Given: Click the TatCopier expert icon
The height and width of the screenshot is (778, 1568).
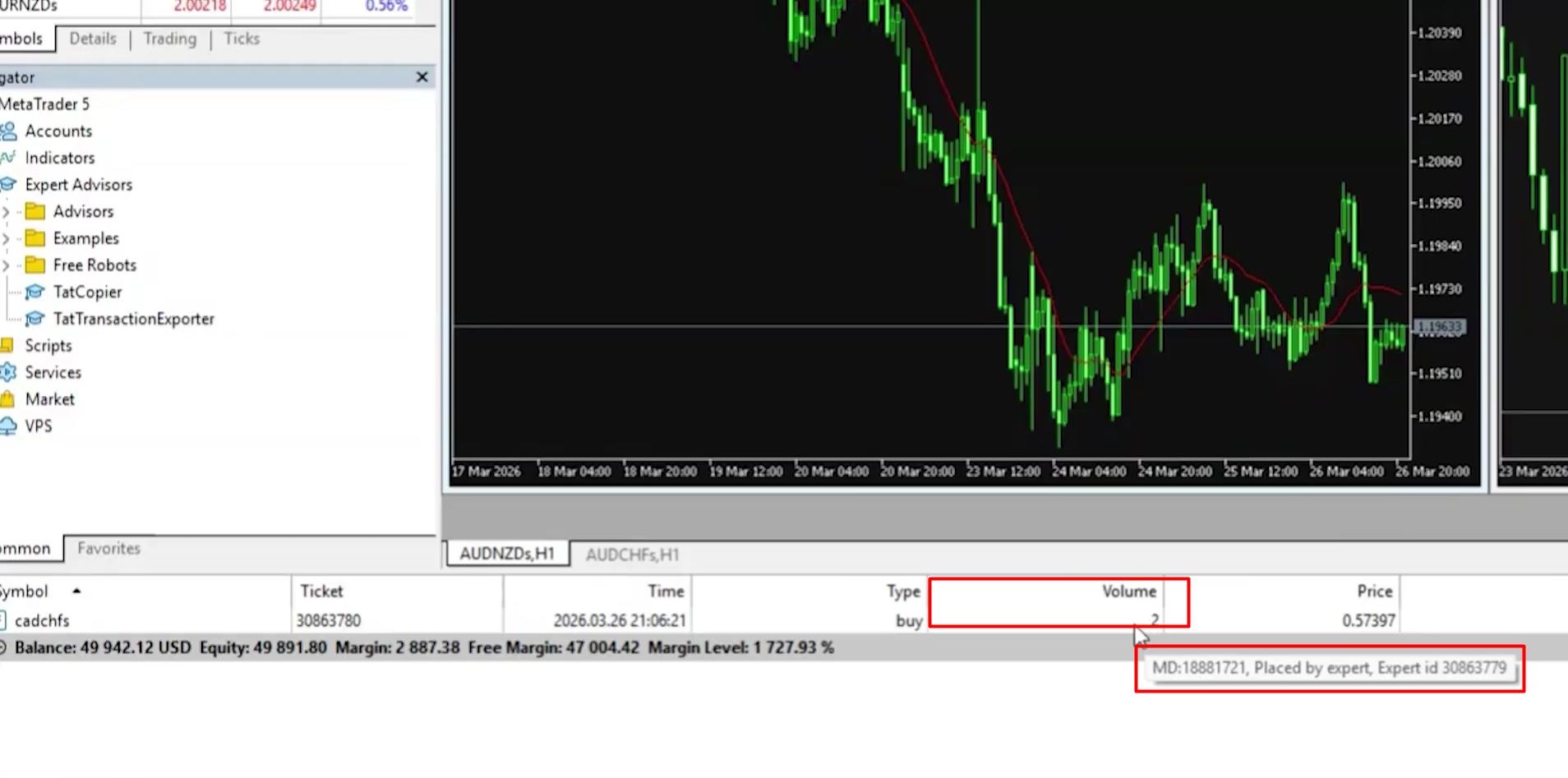Looking at the screenshot, I should (35, 292).
